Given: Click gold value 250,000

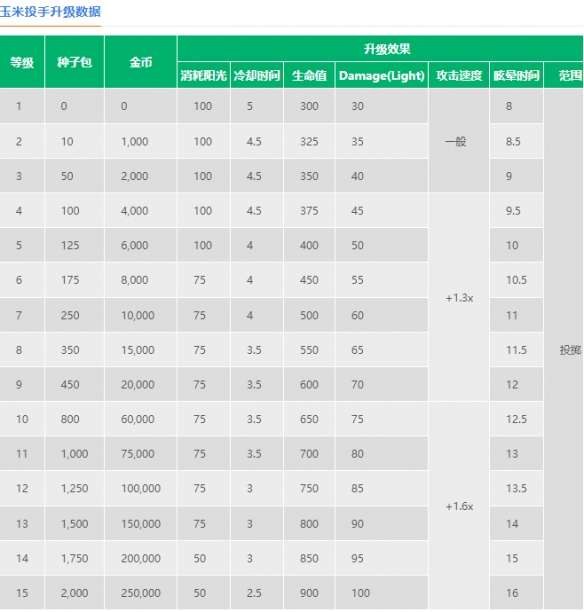Looking at the screenshot, I should click(x=141, y=593).
